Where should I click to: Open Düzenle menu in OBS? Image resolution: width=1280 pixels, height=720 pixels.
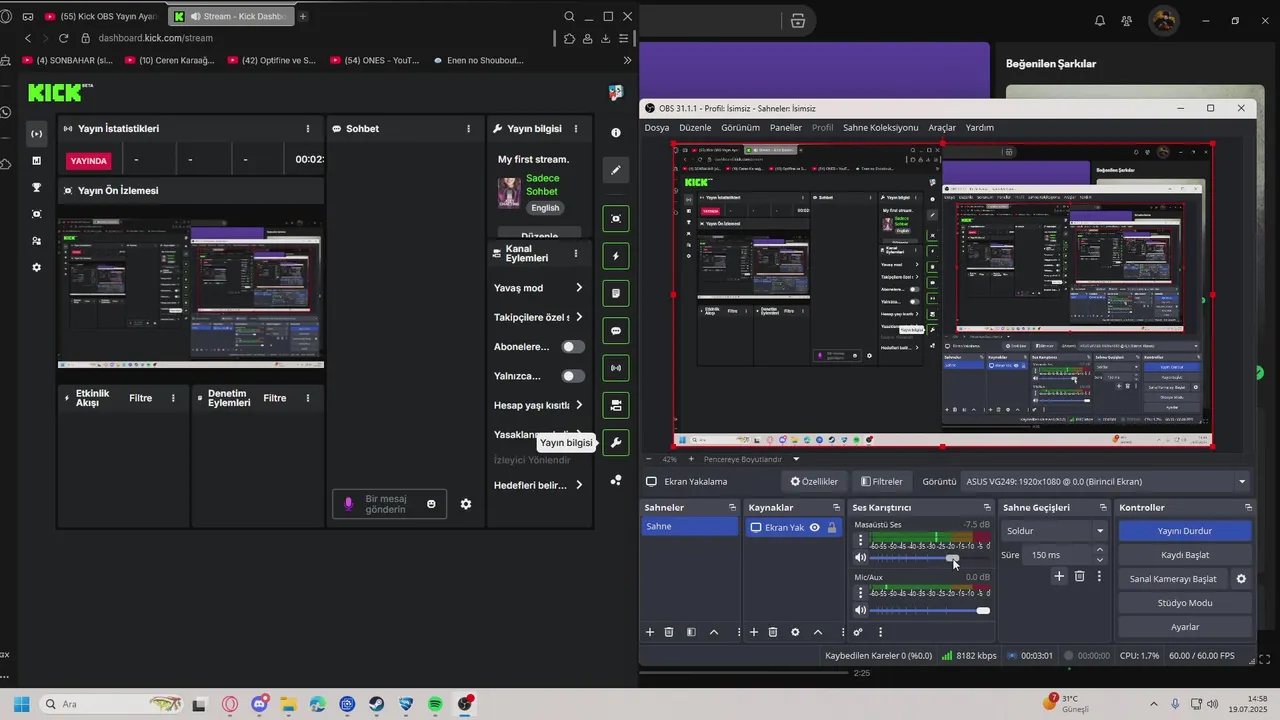695,128
